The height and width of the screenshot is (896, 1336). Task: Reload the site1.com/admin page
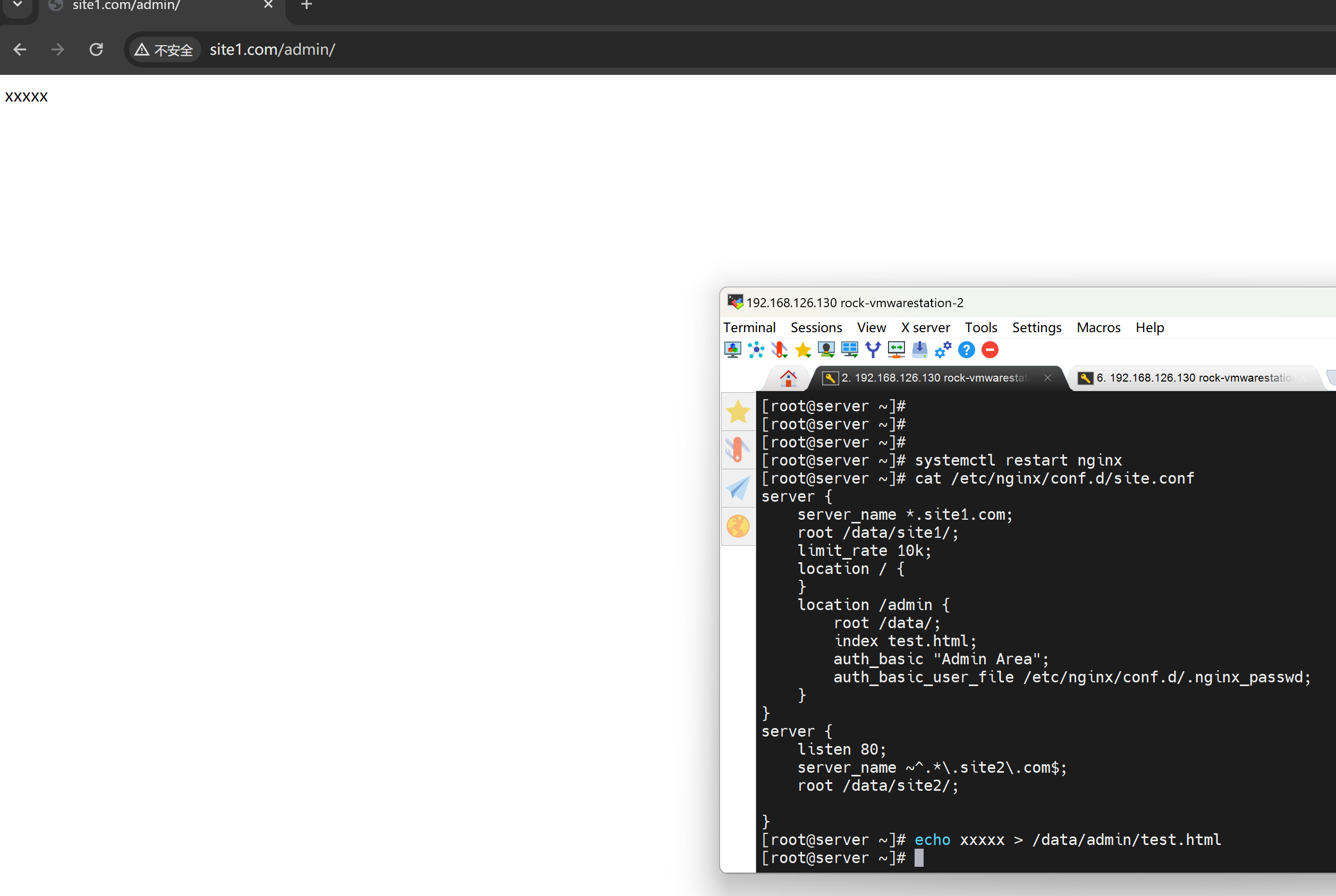point(96,50)
